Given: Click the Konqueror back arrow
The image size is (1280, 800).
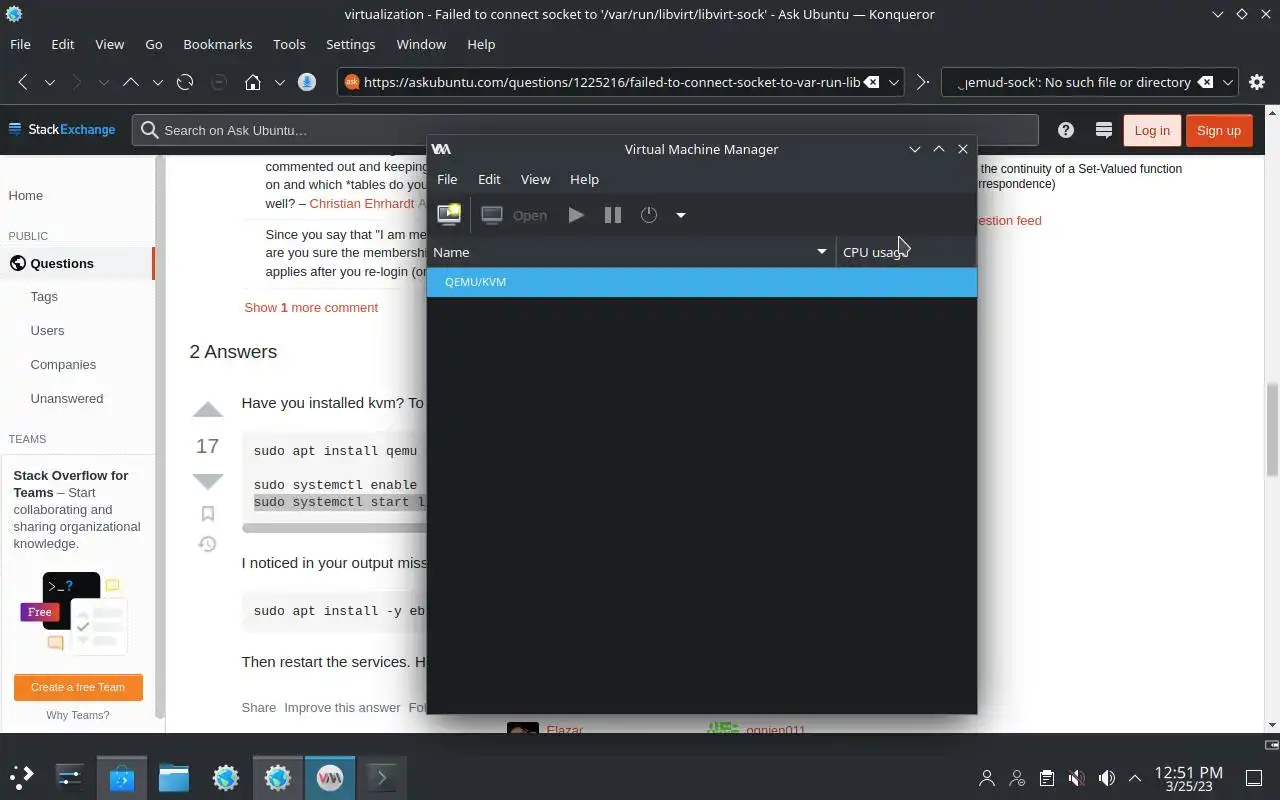Looking at the screenshot, I should (x=23, y=82).
